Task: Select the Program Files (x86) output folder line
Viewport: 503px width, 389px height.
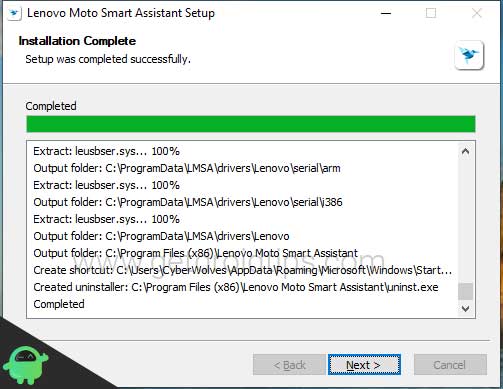Action: pos(195,253)
